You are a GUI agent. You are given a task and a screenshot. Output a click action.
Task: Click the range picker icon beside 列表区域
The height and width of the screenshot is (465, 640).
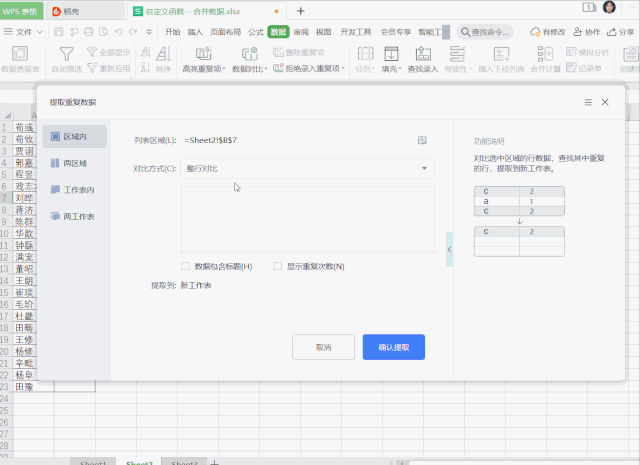(x=422, y=140)
